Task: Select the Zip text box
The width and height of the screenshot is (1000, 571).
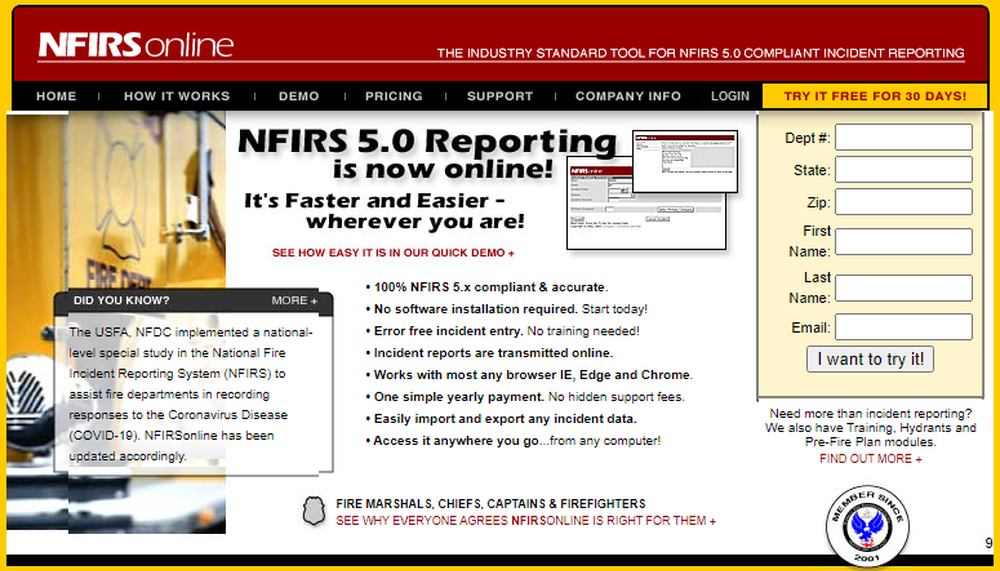Action: click(x=904, y=202)
